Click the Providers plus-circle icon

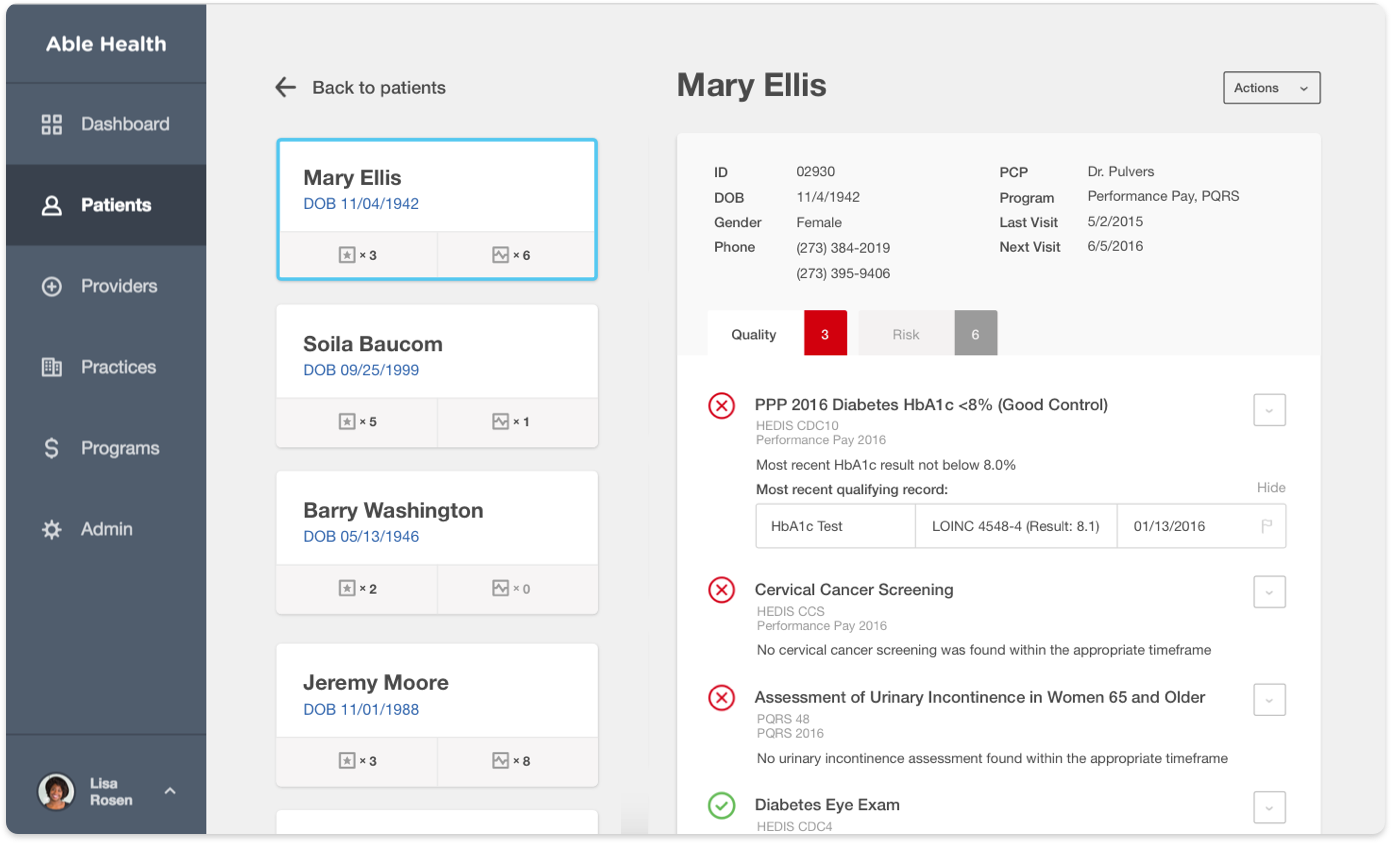[x=51, y=287]
